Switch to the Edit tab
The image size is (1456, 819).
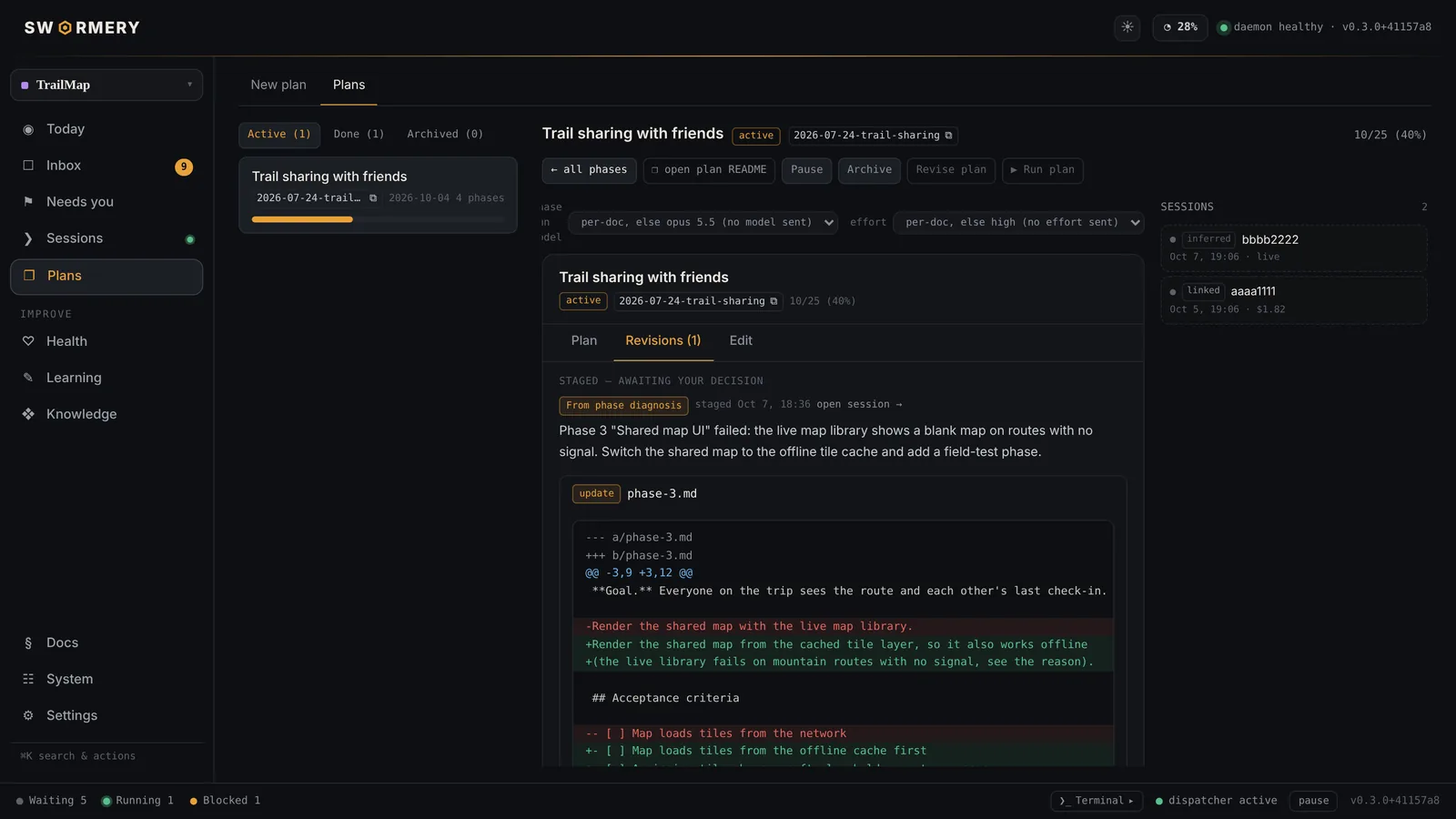tap(741, 340)
